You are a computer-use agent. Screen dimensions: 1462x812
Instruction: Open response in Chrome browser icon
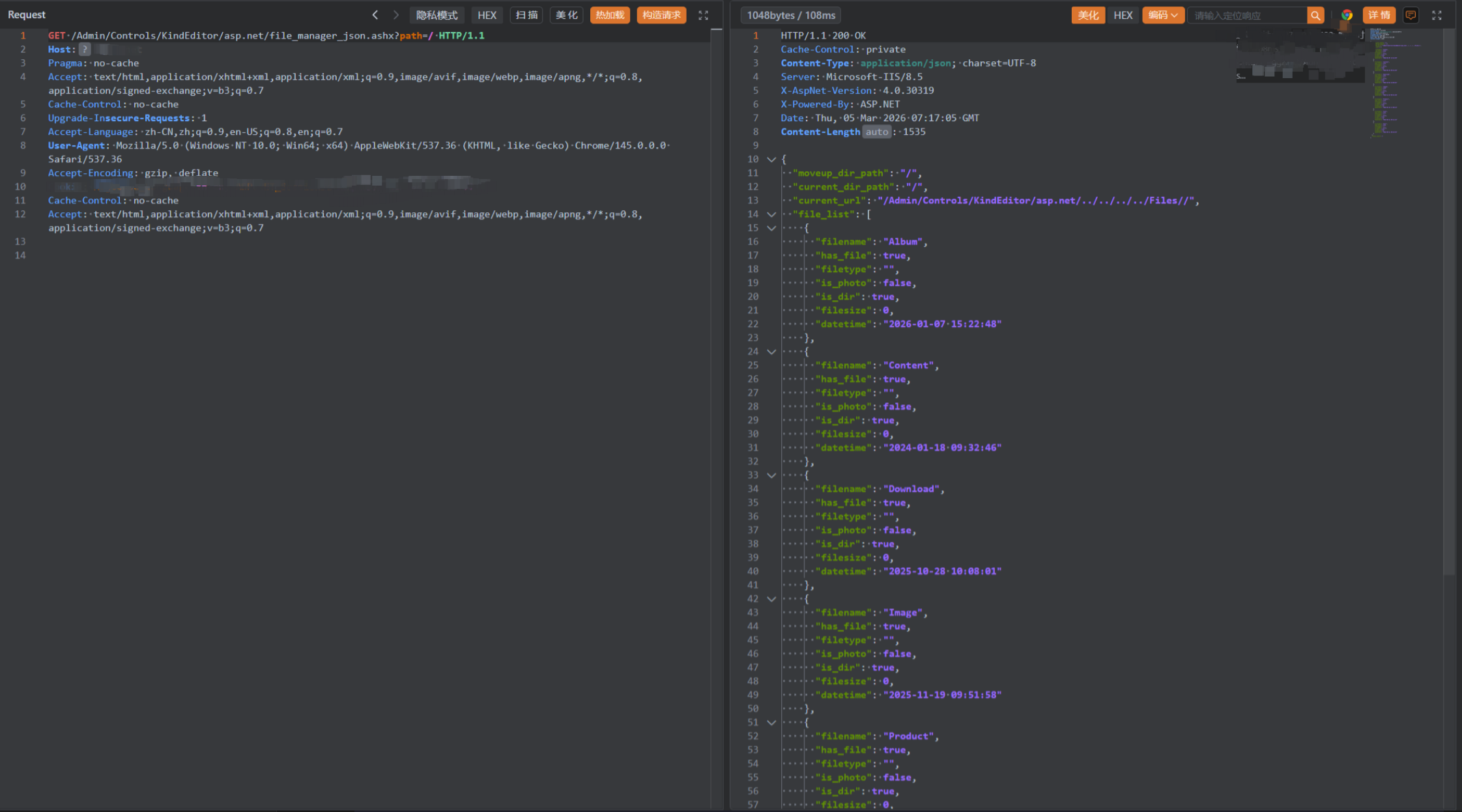(1347, 15)
